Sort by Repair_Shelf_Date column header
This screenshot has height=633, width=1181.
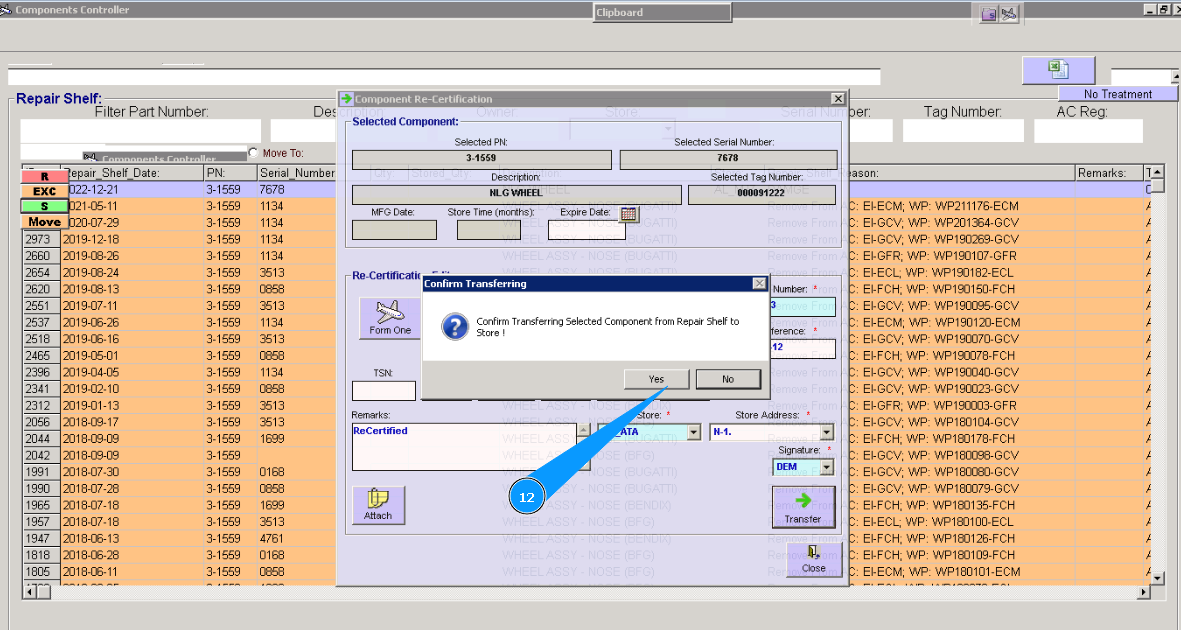coord(132,173)
